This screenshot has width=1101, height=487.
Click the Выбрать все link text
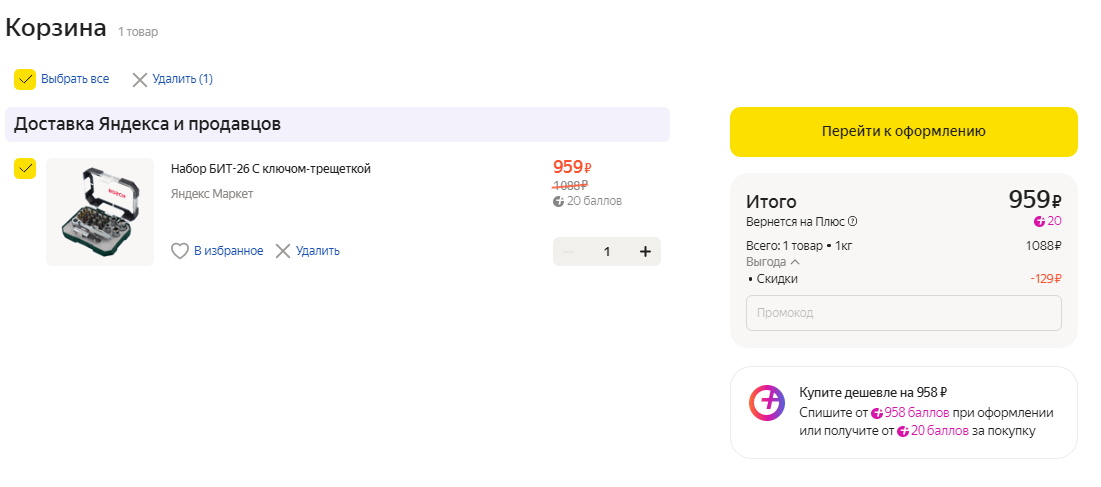pos(75,79)
